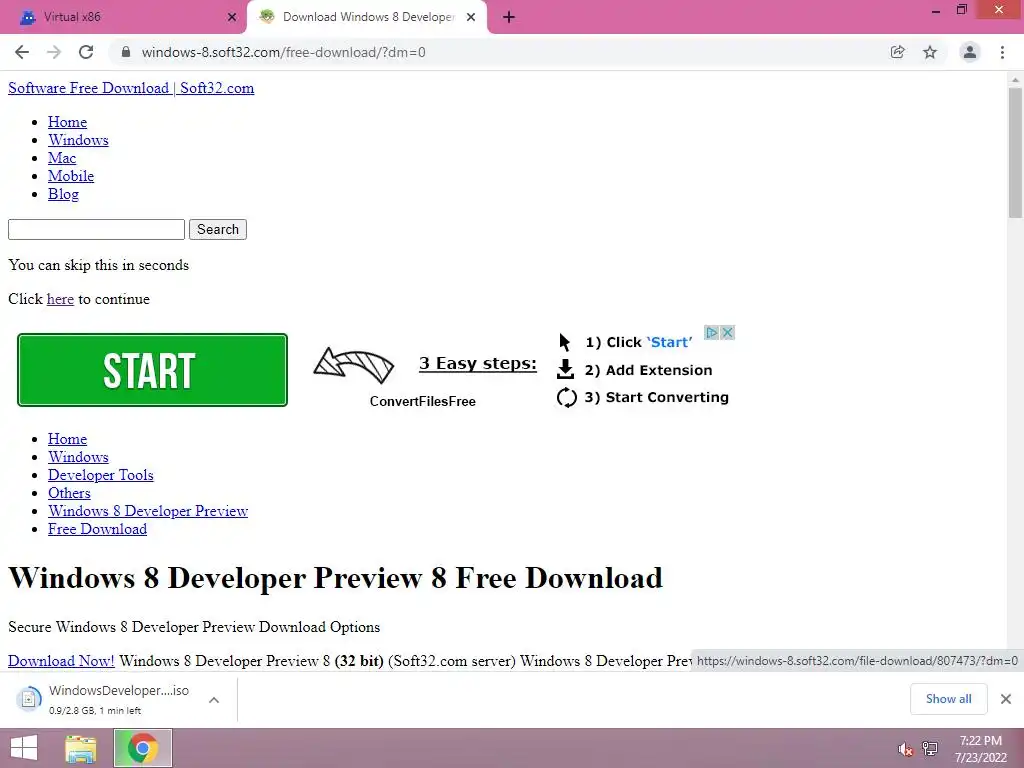Click the Chrome taskbar icon
1024x768 pixels.
pyautogui.click(x=142, y=748)
